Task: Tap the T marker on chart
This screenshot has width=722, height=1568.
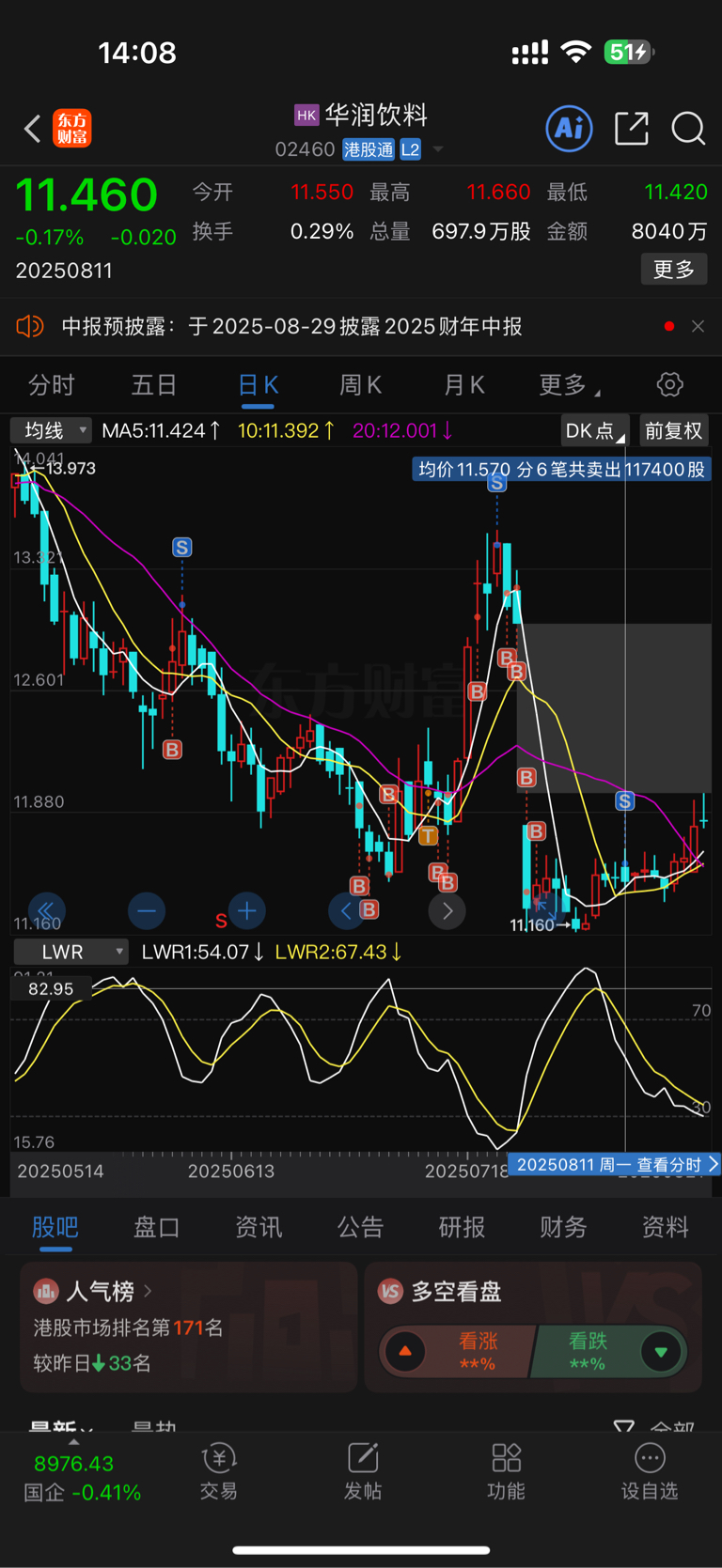Action: pyautogui.click(x=429, y=835)
